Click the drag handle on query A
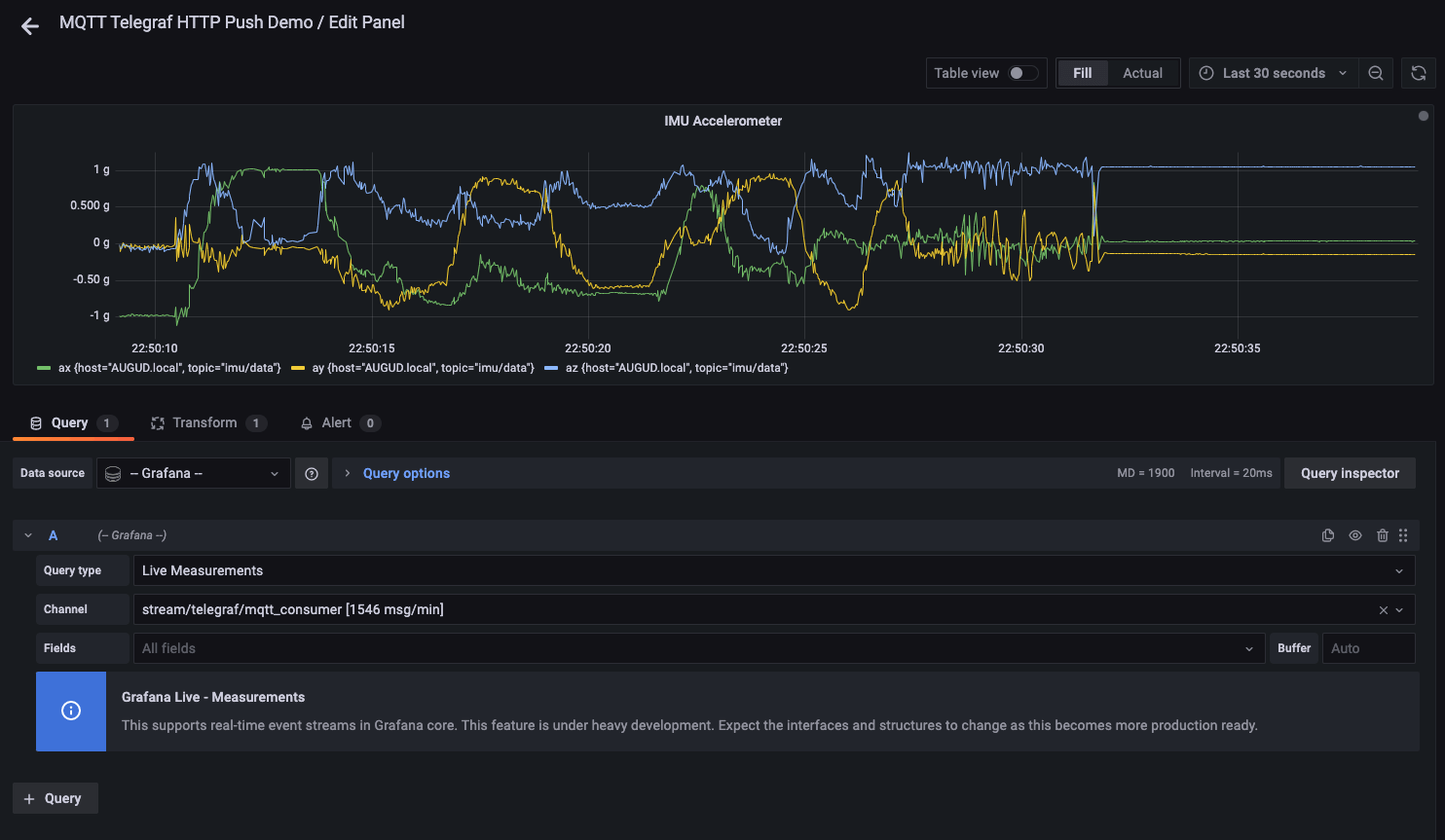 coord(1403,535)
